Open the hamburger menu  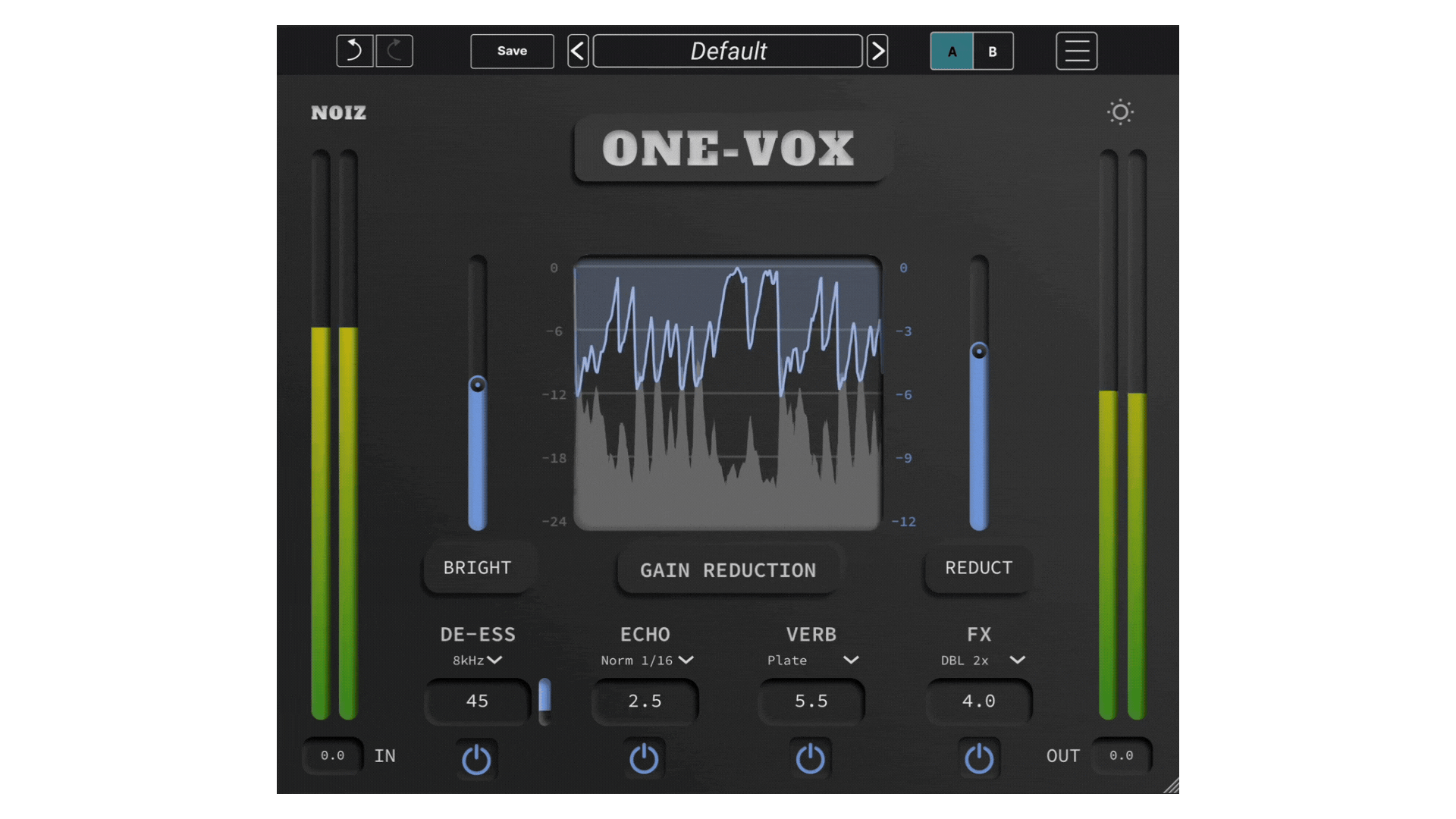(x=1077, y=51)
